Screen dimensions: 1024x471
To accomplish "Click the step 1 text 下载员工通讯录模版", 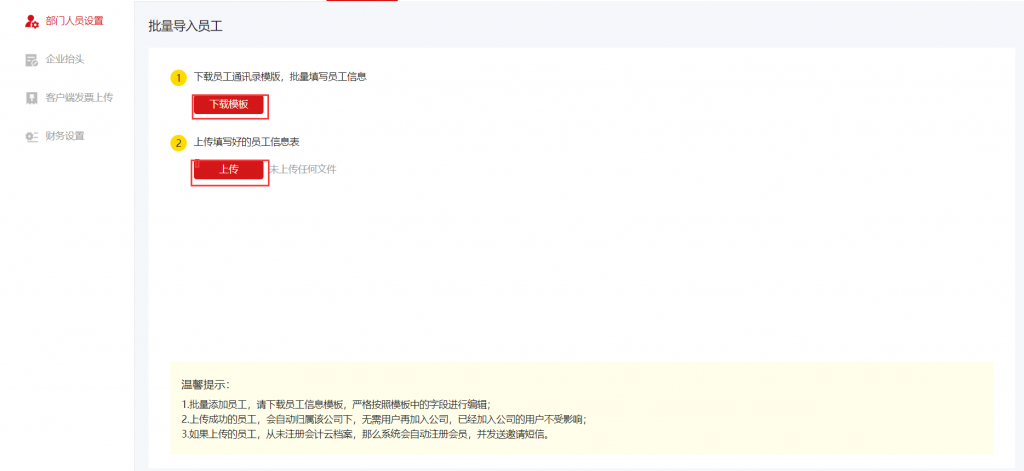I will click(280, 77).
